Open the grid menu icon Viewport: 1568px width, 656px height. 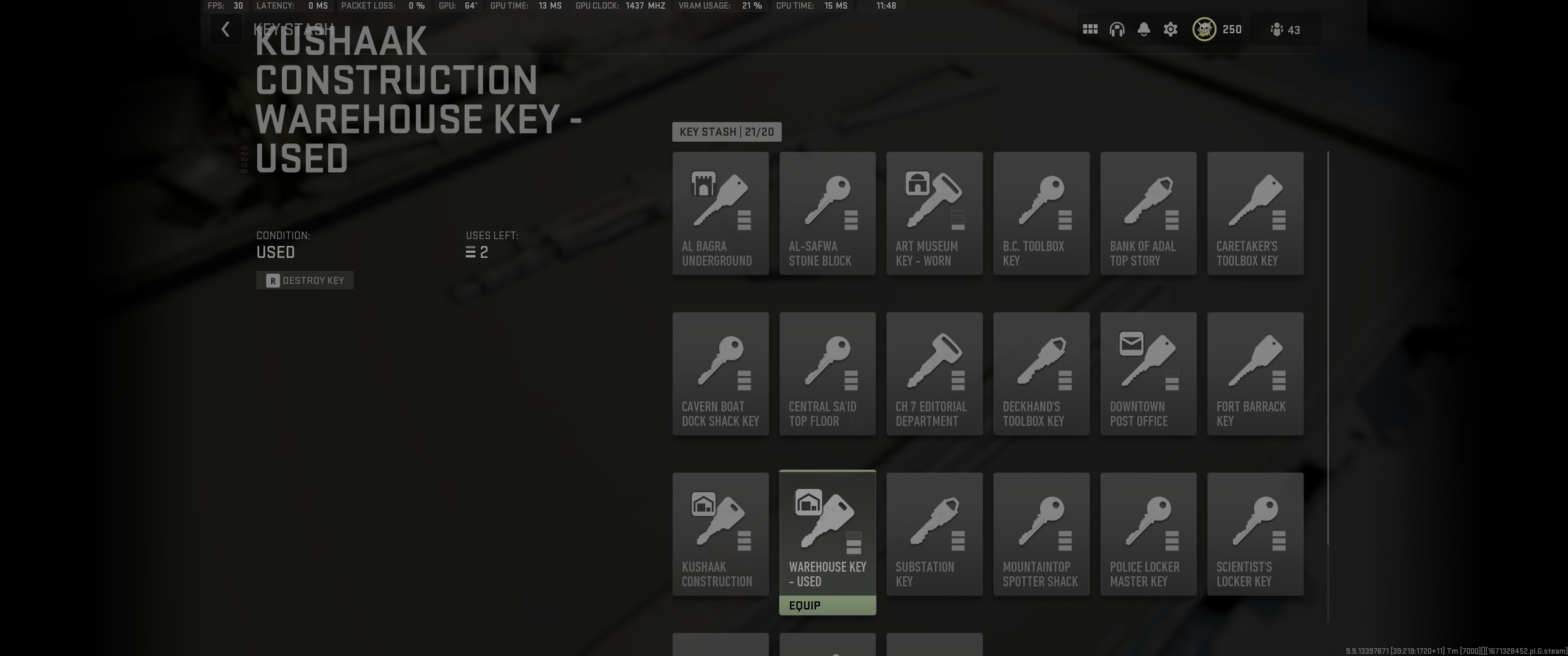tap(1090, 29)
